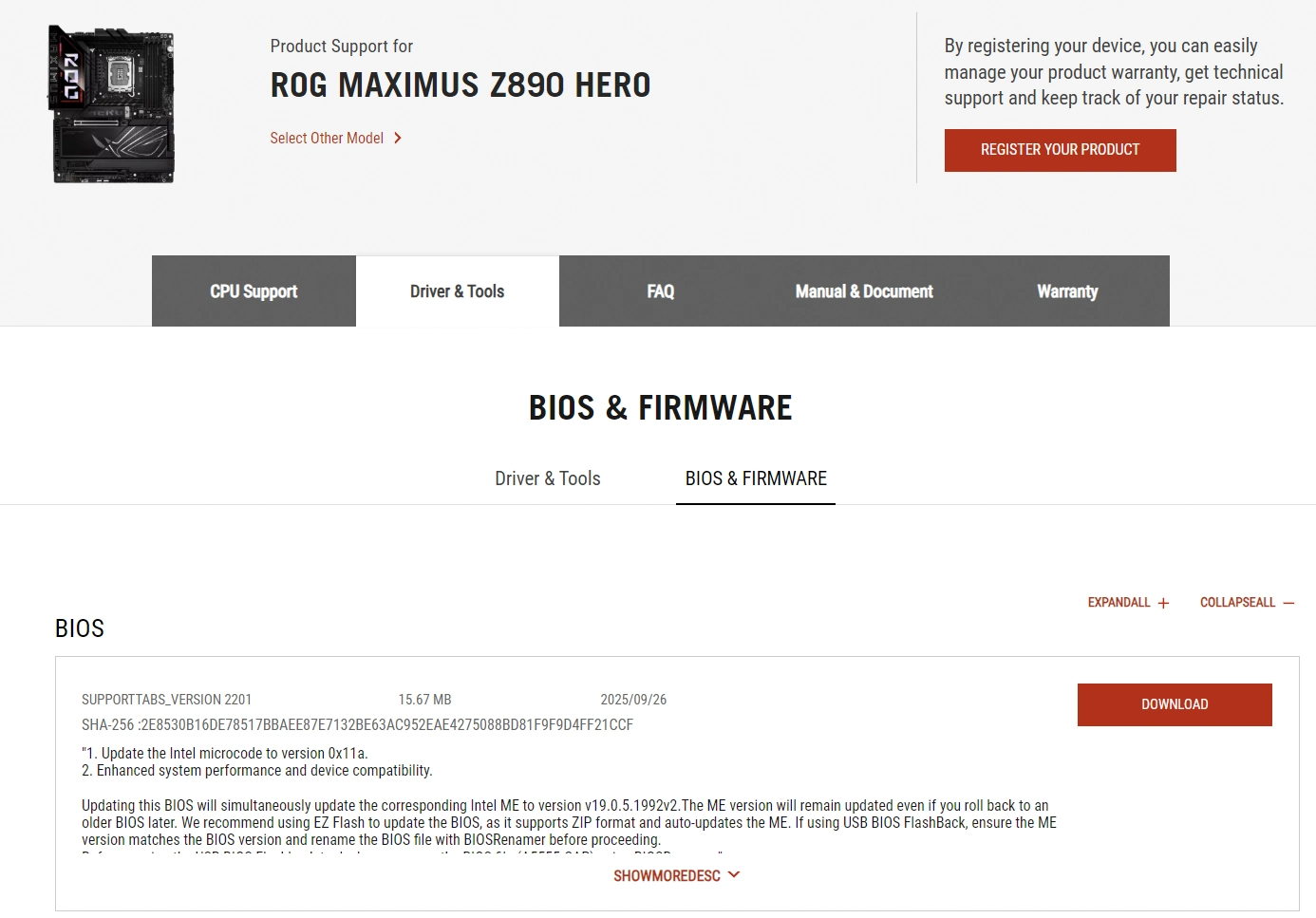The image size is (1316, 918).
Task: Click the Driver & Tools main navigation tab
Action: tap(457, 290)
